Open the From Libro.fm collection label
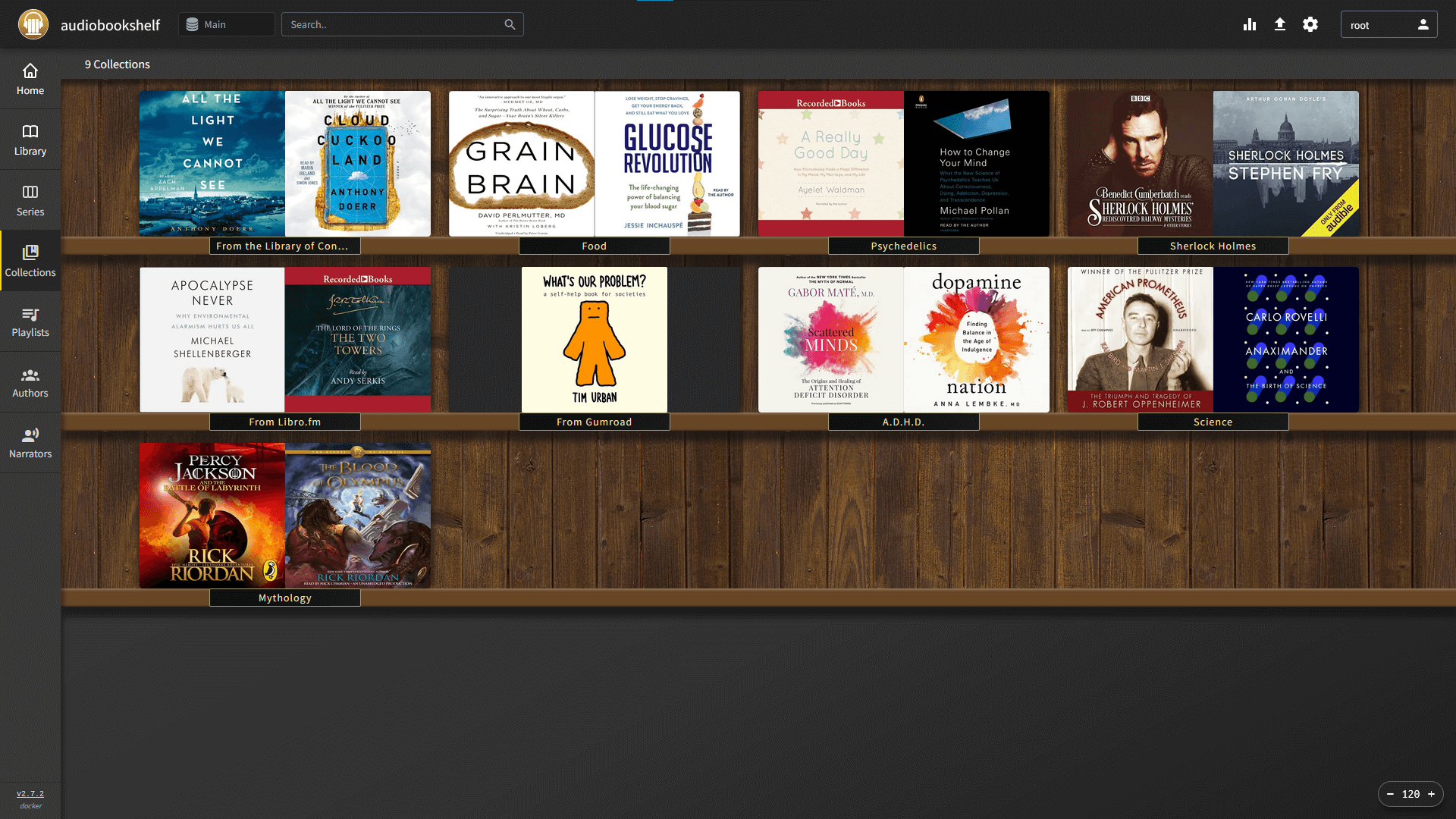Screen dimensions: 1456x819 pos(285,422)
